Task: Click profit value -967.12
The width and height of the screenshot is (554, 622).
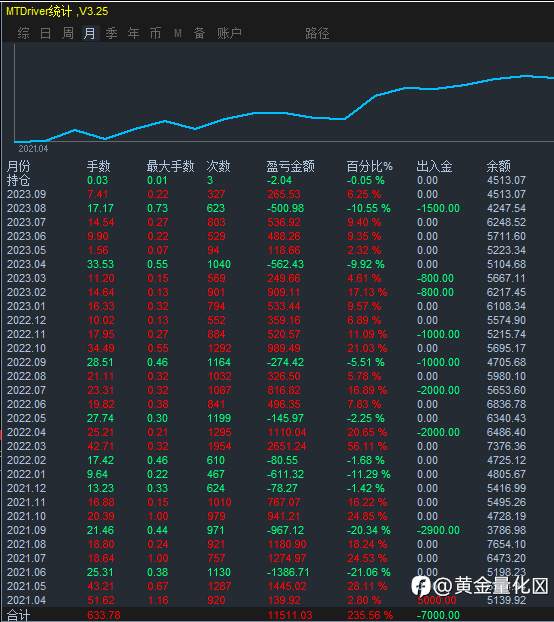Action: 285,530
